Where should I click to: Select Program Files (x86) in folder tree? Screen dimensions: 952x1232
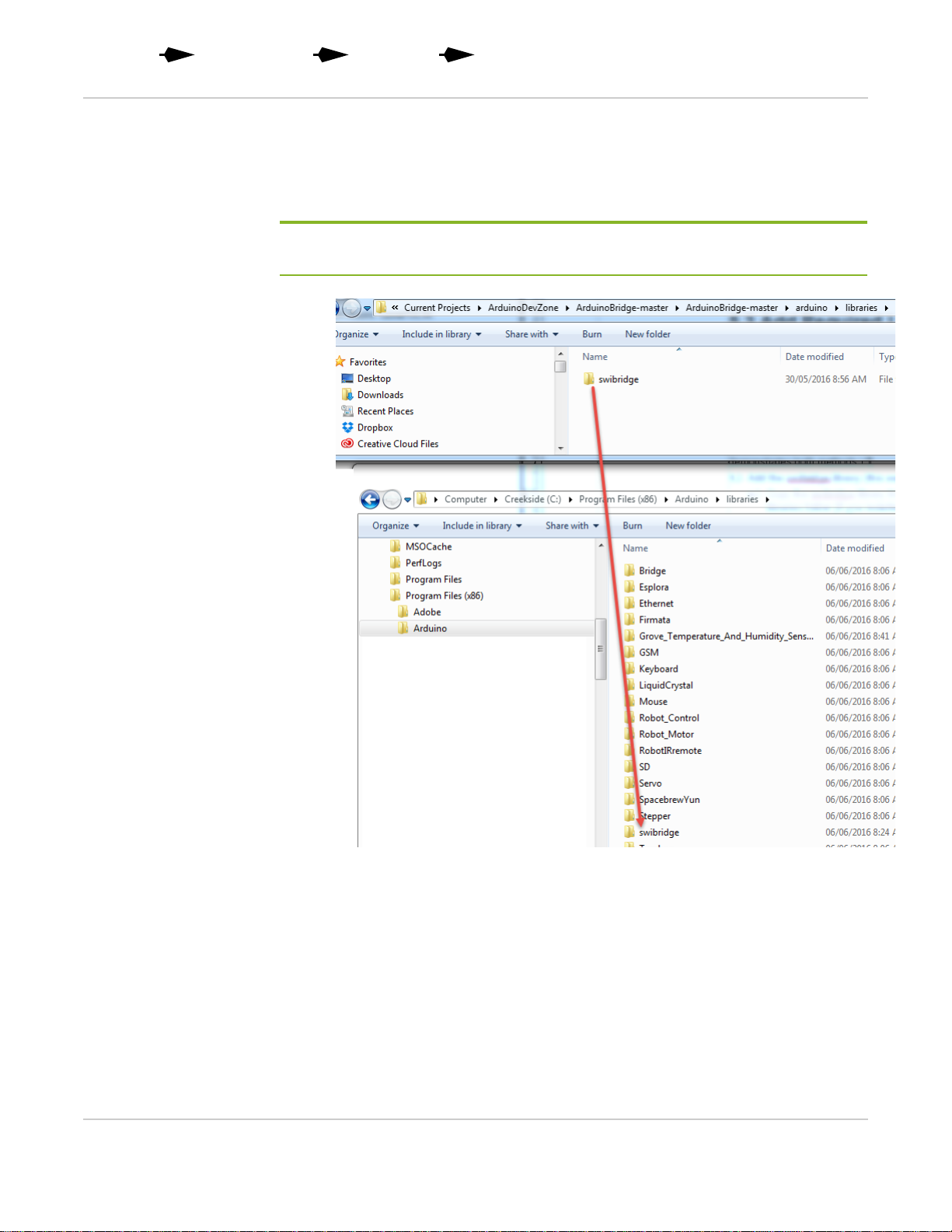(445, 595)
